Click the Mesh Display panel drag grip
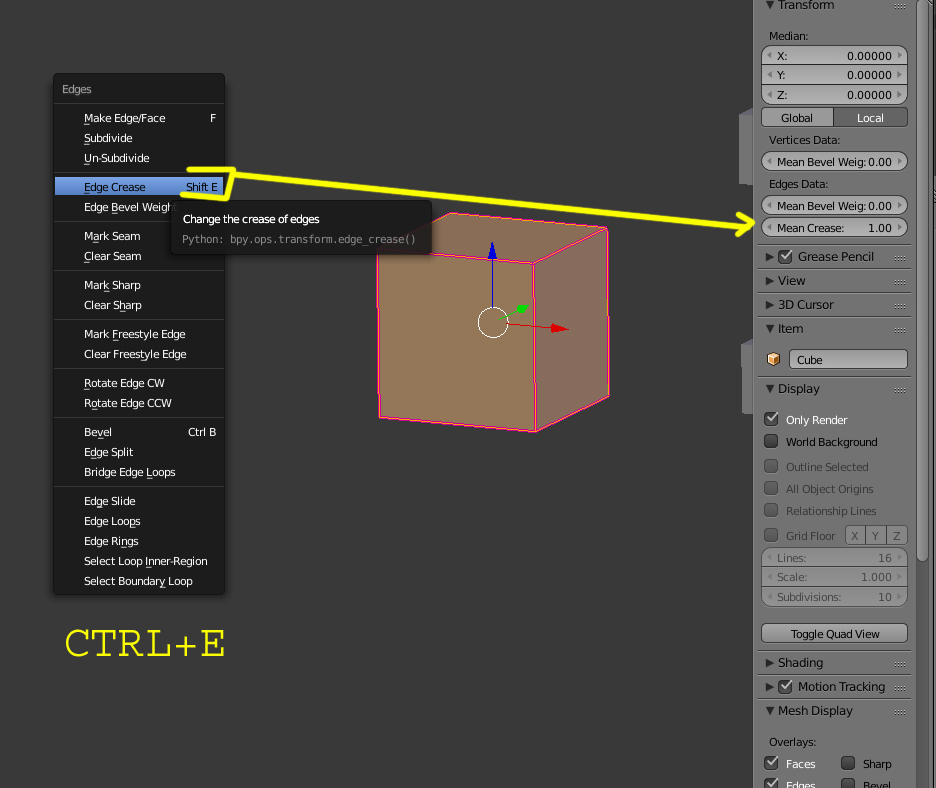The image size is (936, 788). (x=900, y=712)
